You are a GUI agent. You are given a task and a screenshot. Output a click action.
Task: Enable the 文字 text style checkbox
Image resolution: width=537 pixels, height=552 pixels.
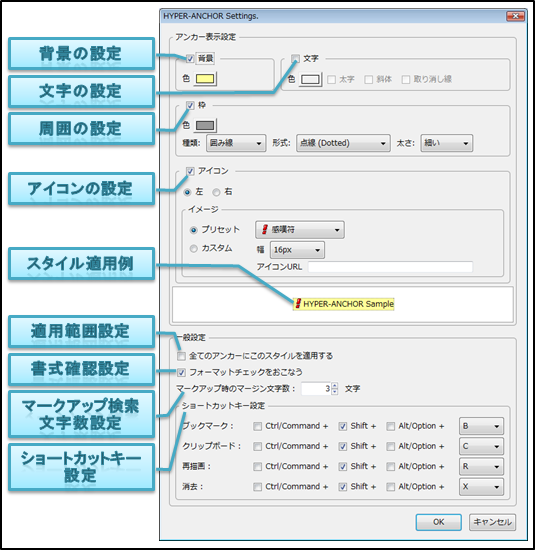point(295,58)
